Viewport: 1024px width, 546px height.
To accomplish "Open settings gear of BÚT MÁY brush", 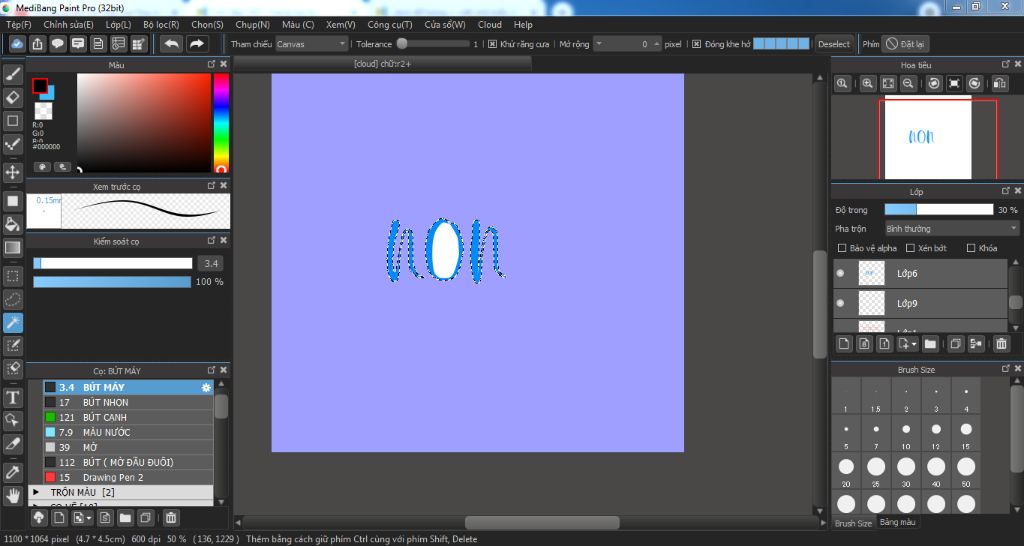I will (206, 387).
